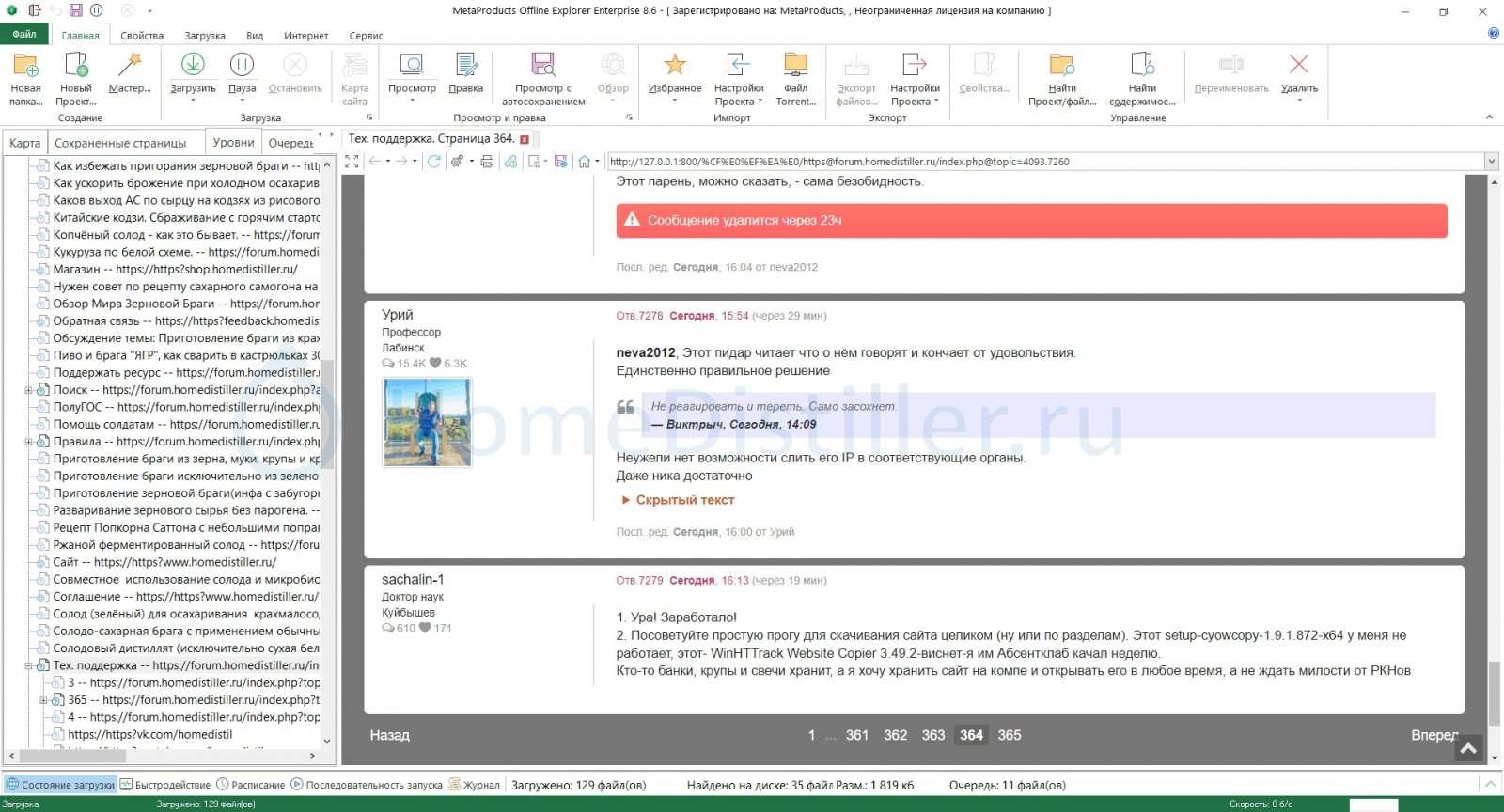Expand the Поиск tree node

click(28, 390)
